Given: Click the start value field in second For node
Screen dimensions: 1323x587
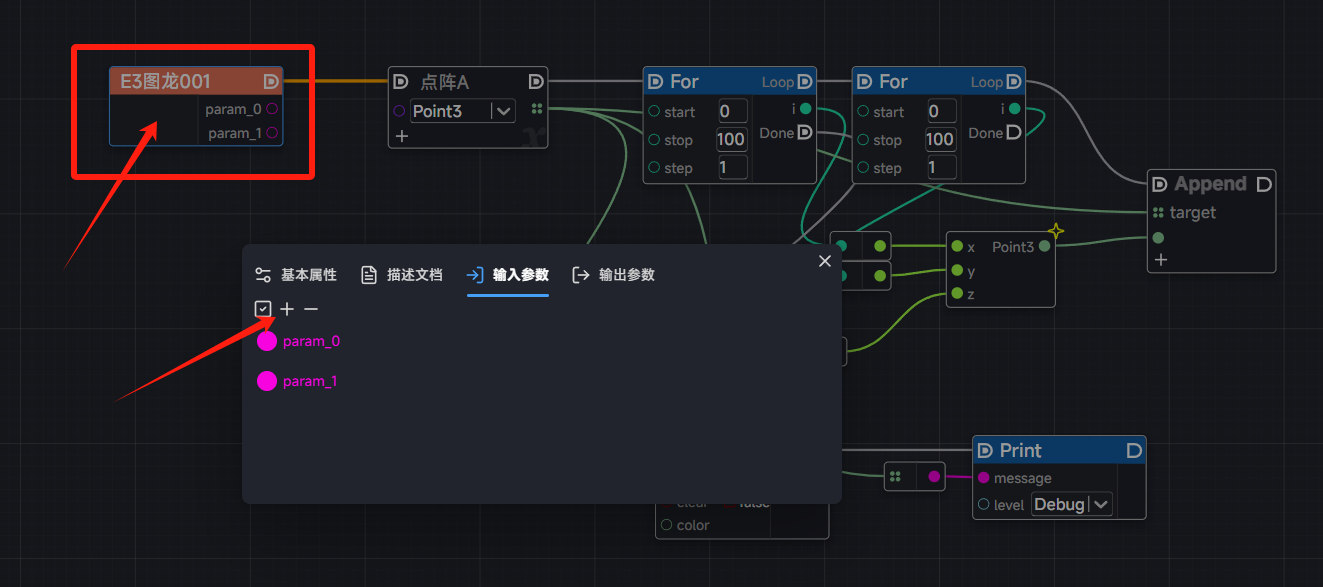Looking at the screenshot, I should pyautogui.click(x=940, y=111).
